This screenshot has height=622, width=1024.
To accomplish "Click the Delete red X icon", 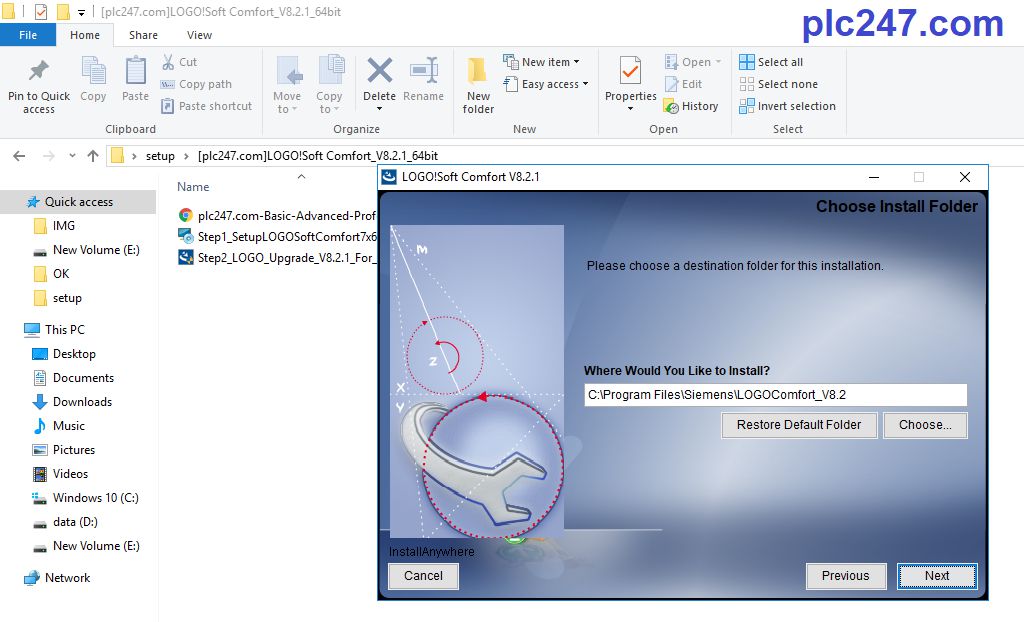I will tap(379, 71).
